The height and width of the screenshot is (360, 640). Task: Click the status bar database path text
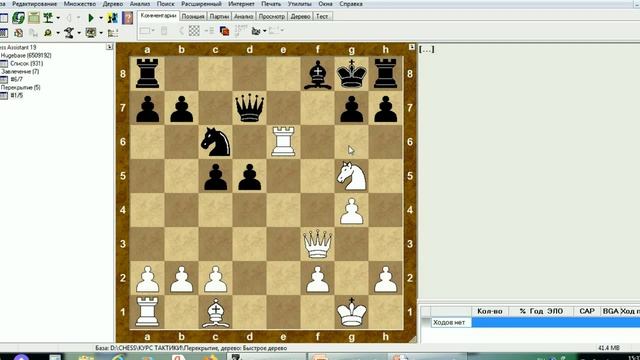coord(191,348)
